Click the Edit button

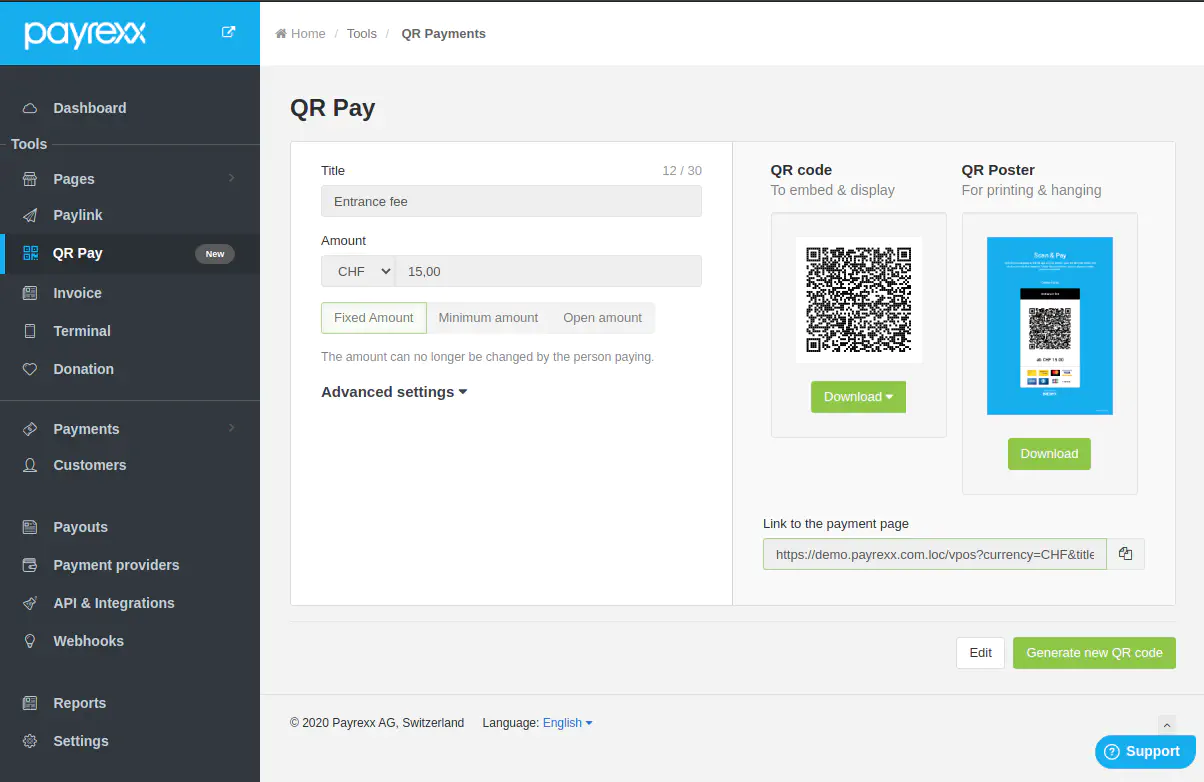(x=980, y=653)
